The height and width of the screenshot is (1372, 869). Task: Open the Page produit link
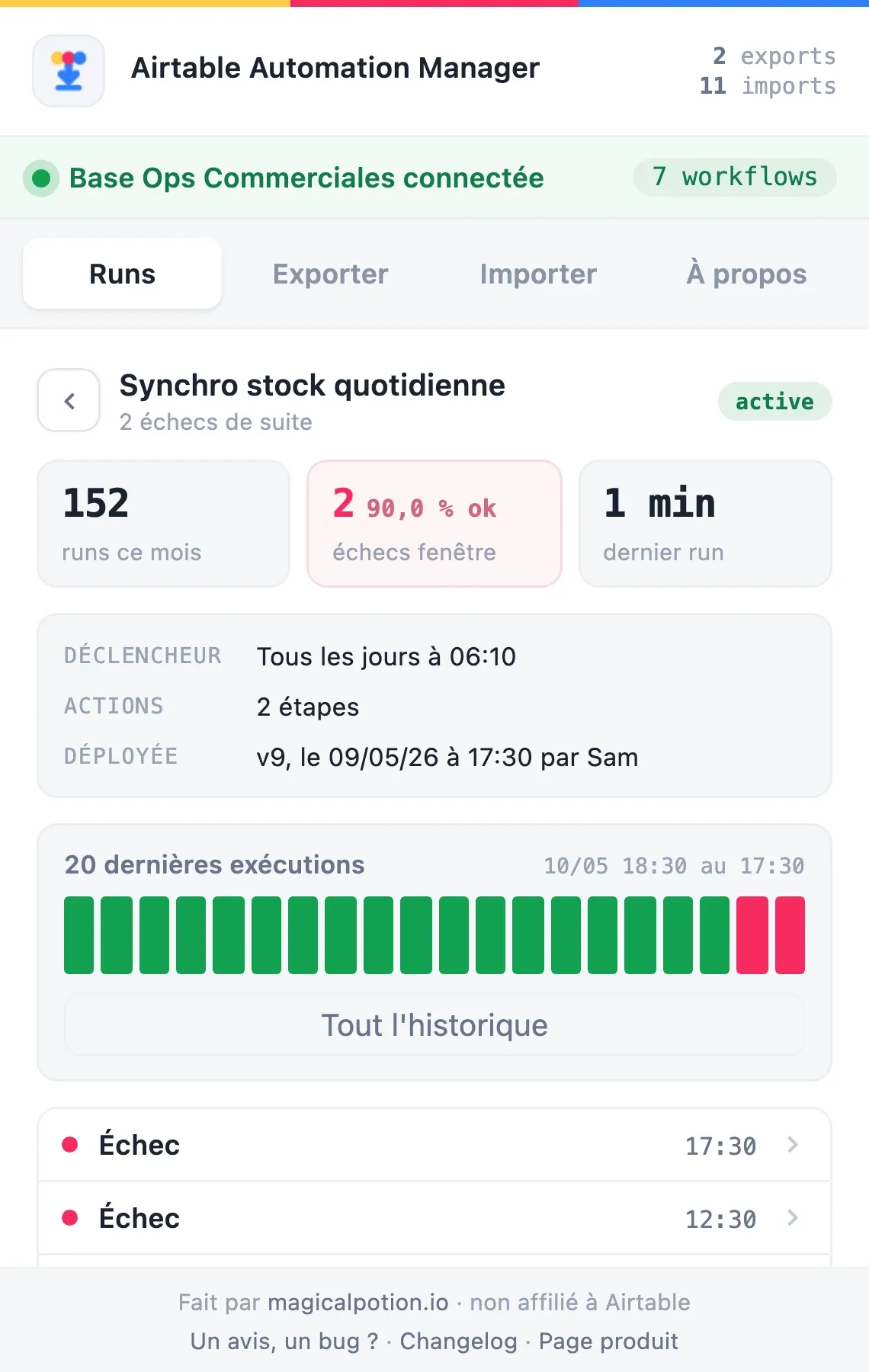[608, 1341]
